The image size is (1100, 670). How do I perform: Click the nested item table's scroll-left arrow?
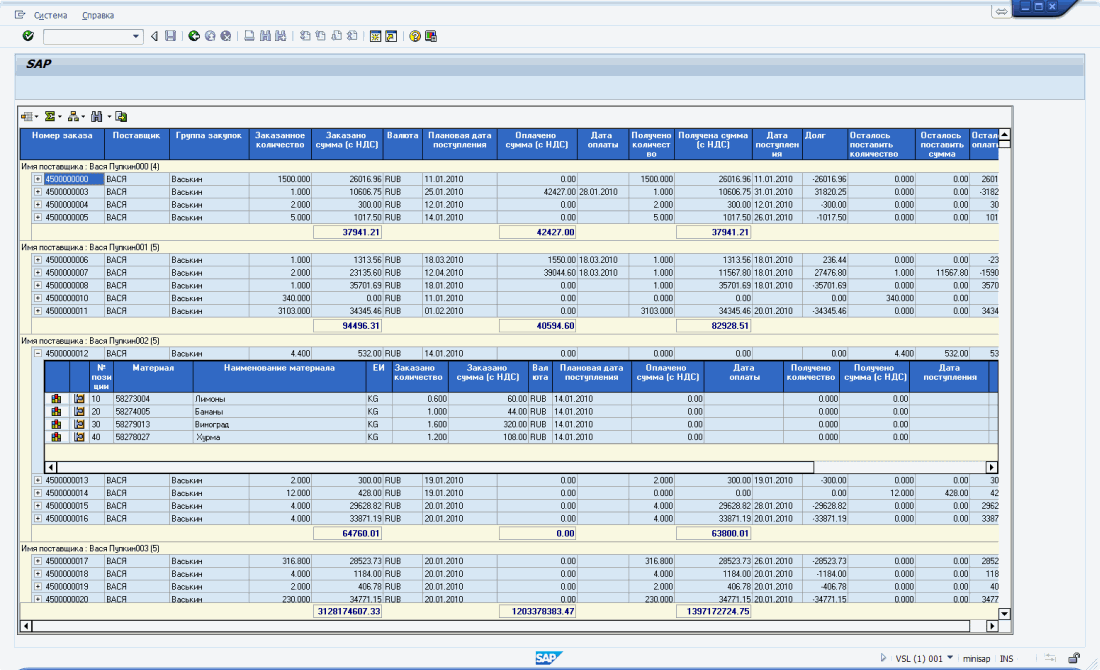[x=51, y=467]
